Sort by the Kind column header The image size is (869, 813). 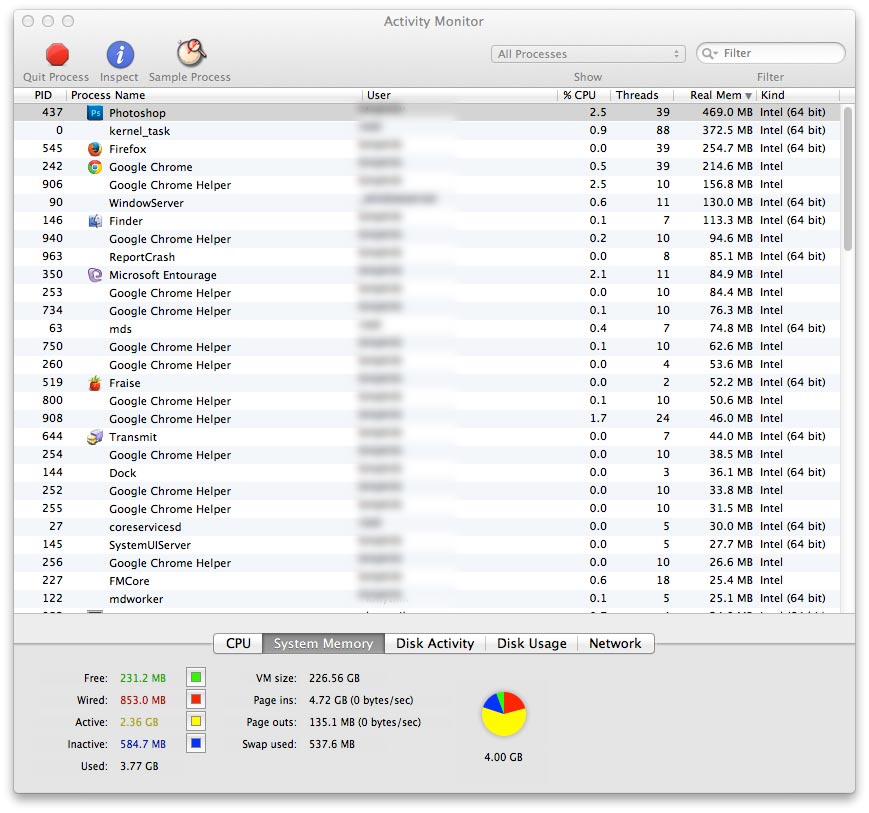point(798,95)
